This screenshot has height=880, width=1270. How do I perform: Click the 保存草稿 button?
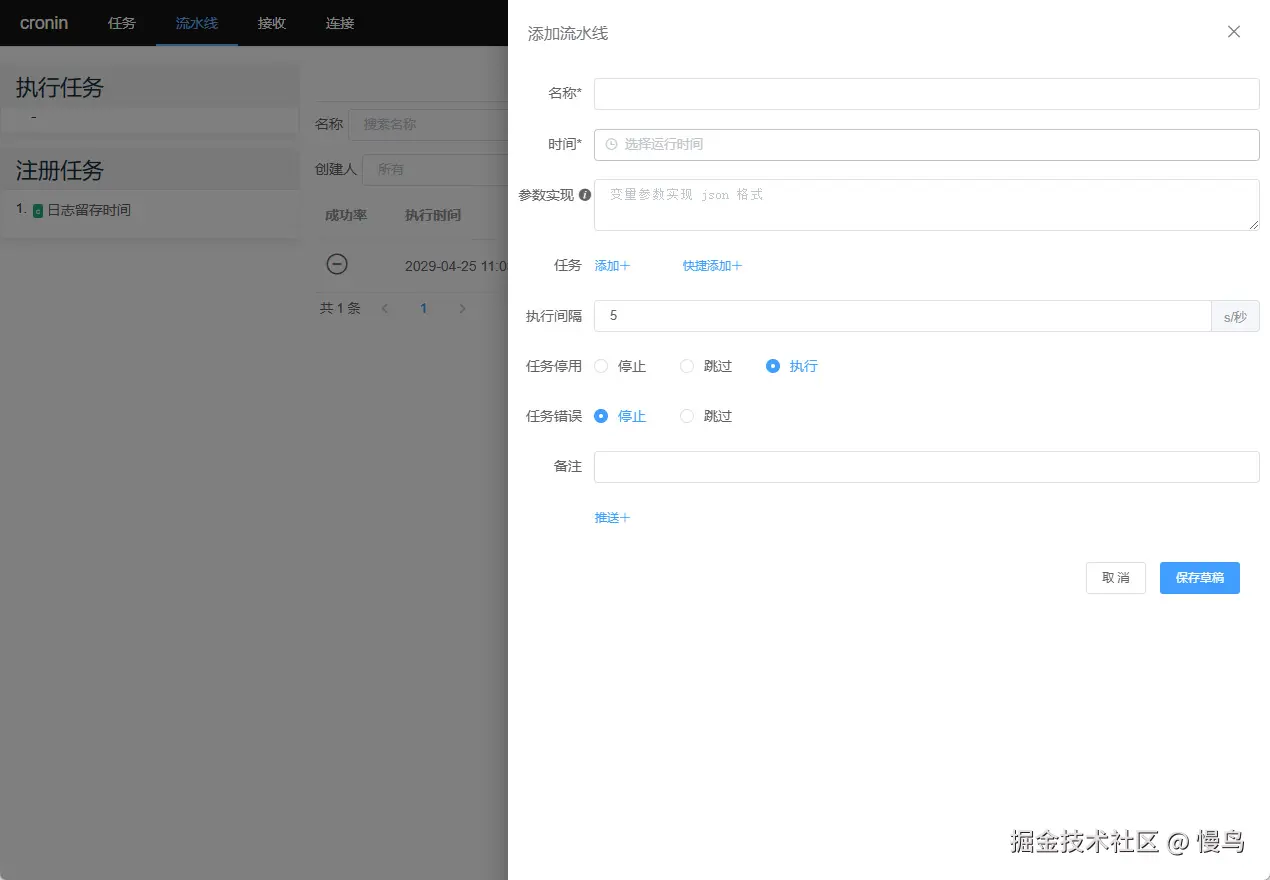click(1200, 578)
